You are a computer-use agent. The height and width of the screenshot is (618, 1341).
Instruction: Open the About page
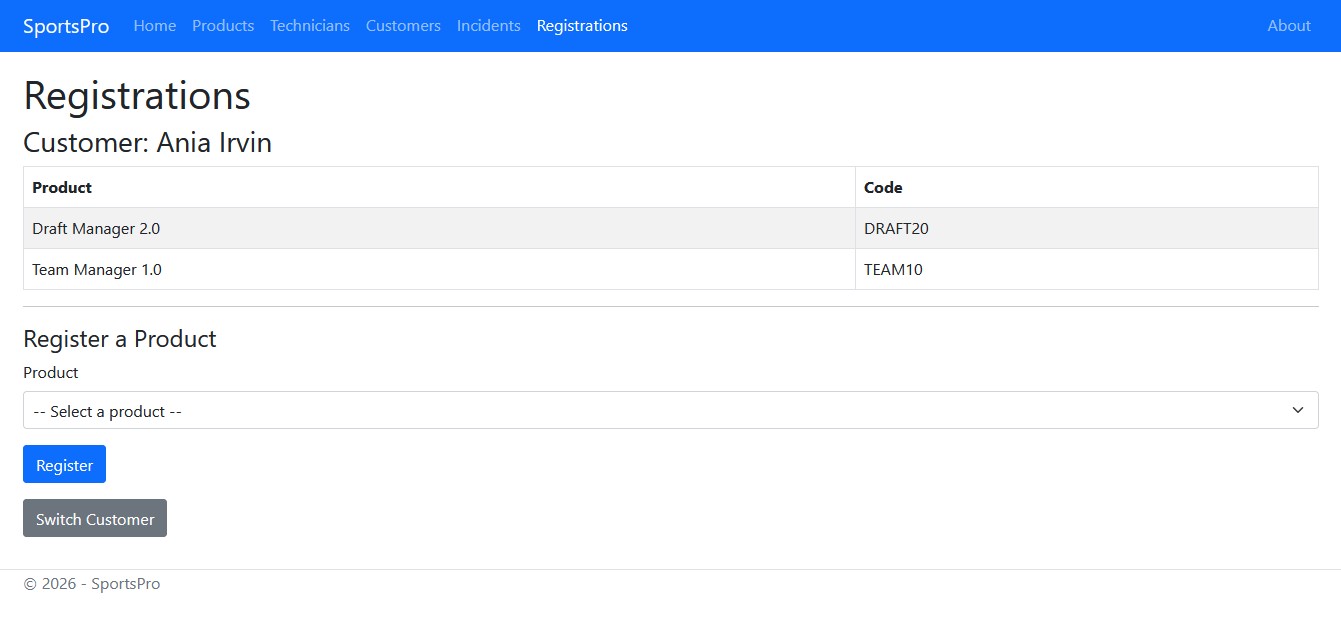coord(1288,25)
